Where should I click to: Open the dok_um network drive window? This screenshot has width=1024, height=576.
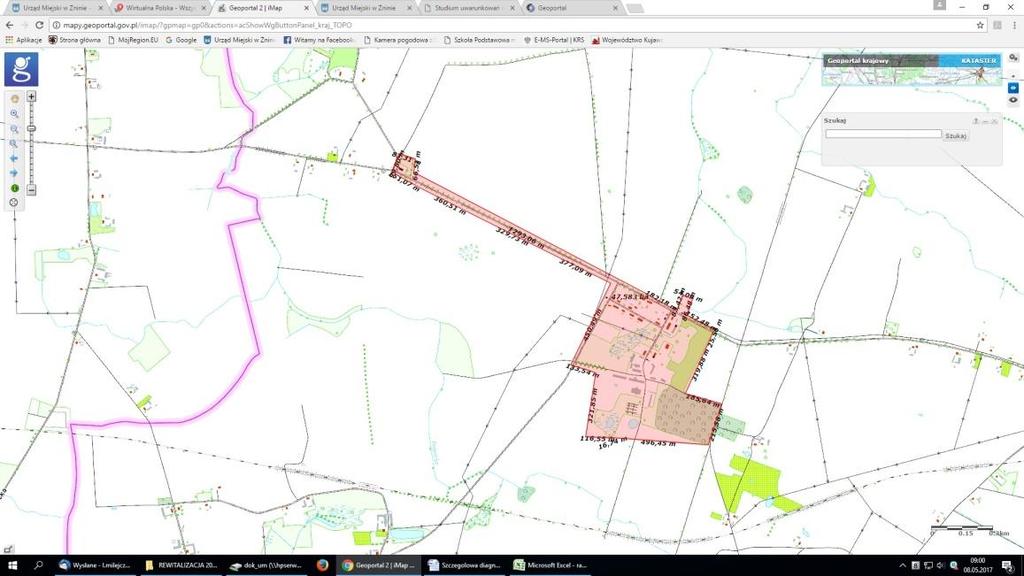(266, 565)
